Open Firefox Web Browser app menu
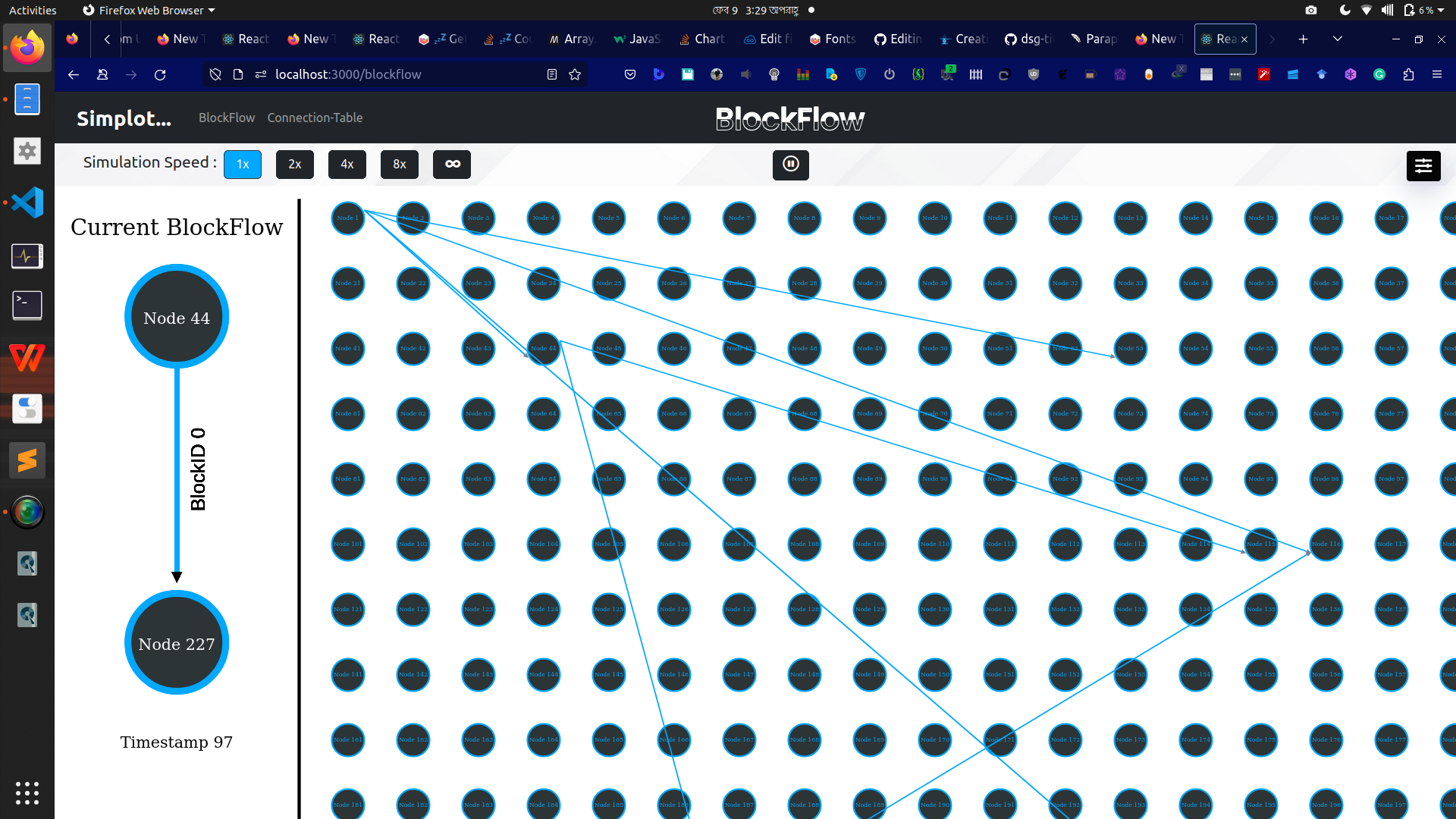 pyautogui.click(x=149, y=10)
